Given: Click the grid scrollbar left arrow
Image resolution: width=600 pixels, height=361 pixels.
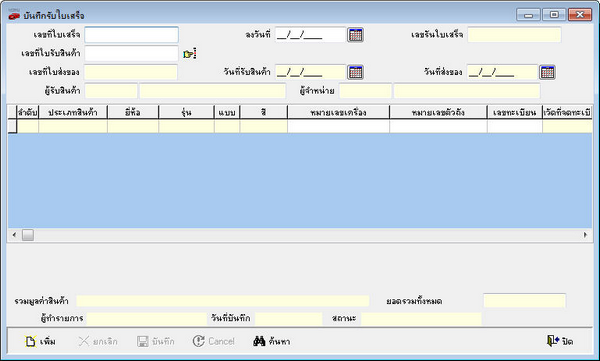Looking at the screenshot, I should tap(14, 235).
